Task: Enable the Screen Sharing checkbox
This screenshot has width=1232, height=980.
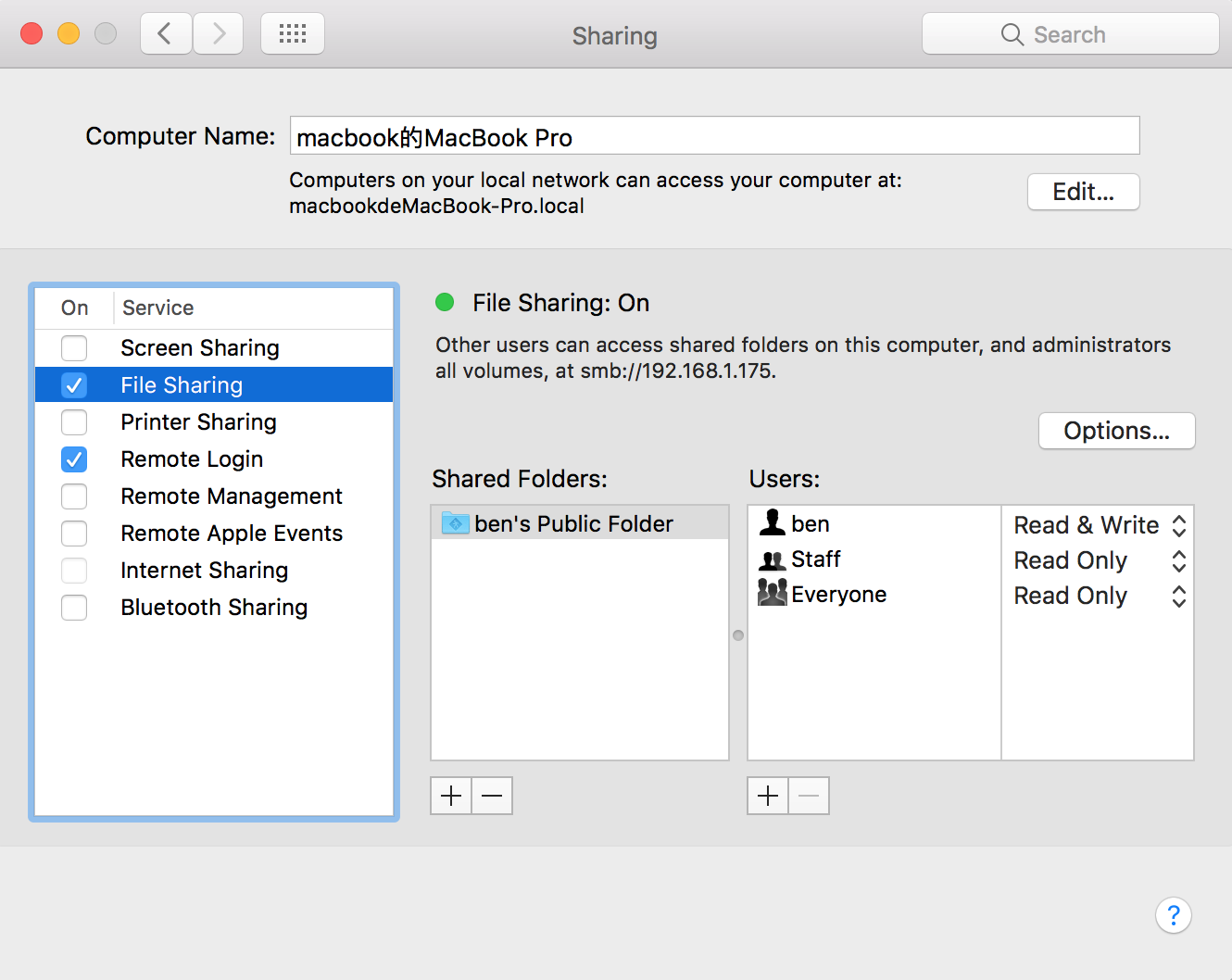Action: click(74, 348)
